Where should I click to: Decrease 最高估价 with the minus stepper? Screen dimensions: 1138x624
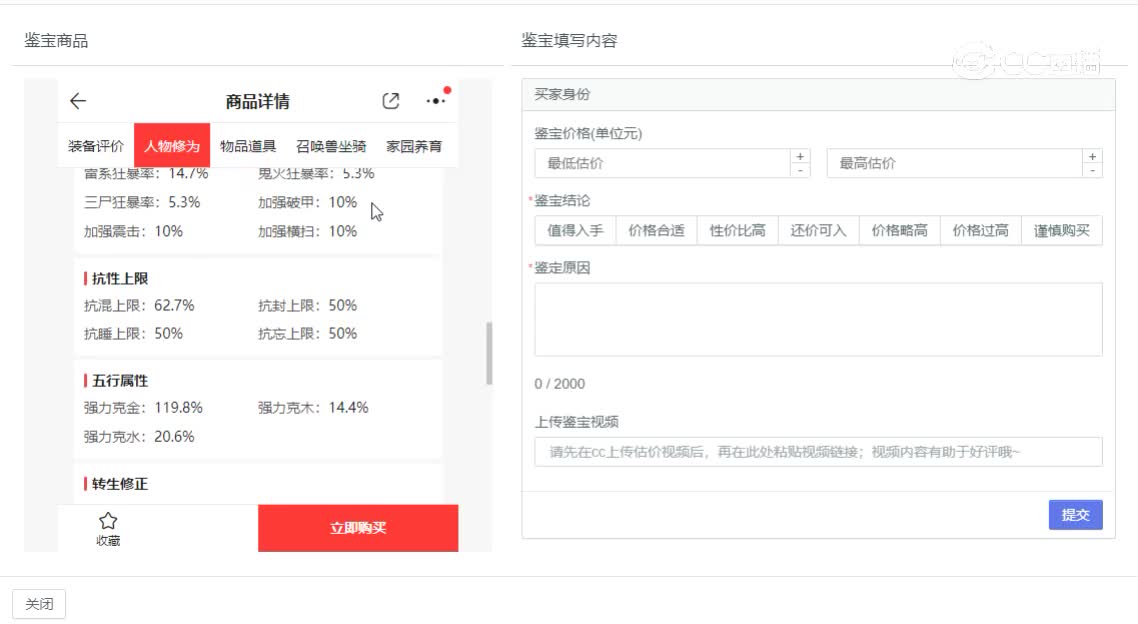point(1092,171)
